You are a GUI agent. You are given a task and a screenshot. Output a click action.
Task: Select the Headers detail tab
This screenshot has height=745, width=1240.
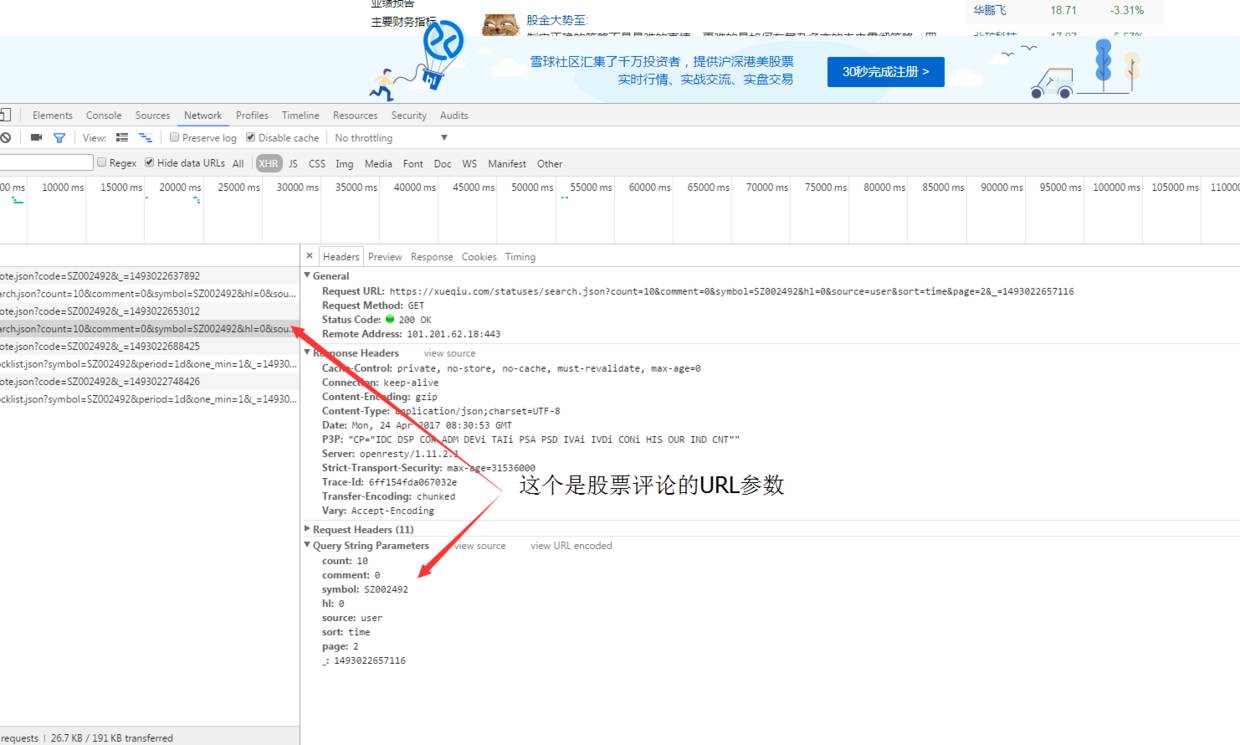(341, 257)
